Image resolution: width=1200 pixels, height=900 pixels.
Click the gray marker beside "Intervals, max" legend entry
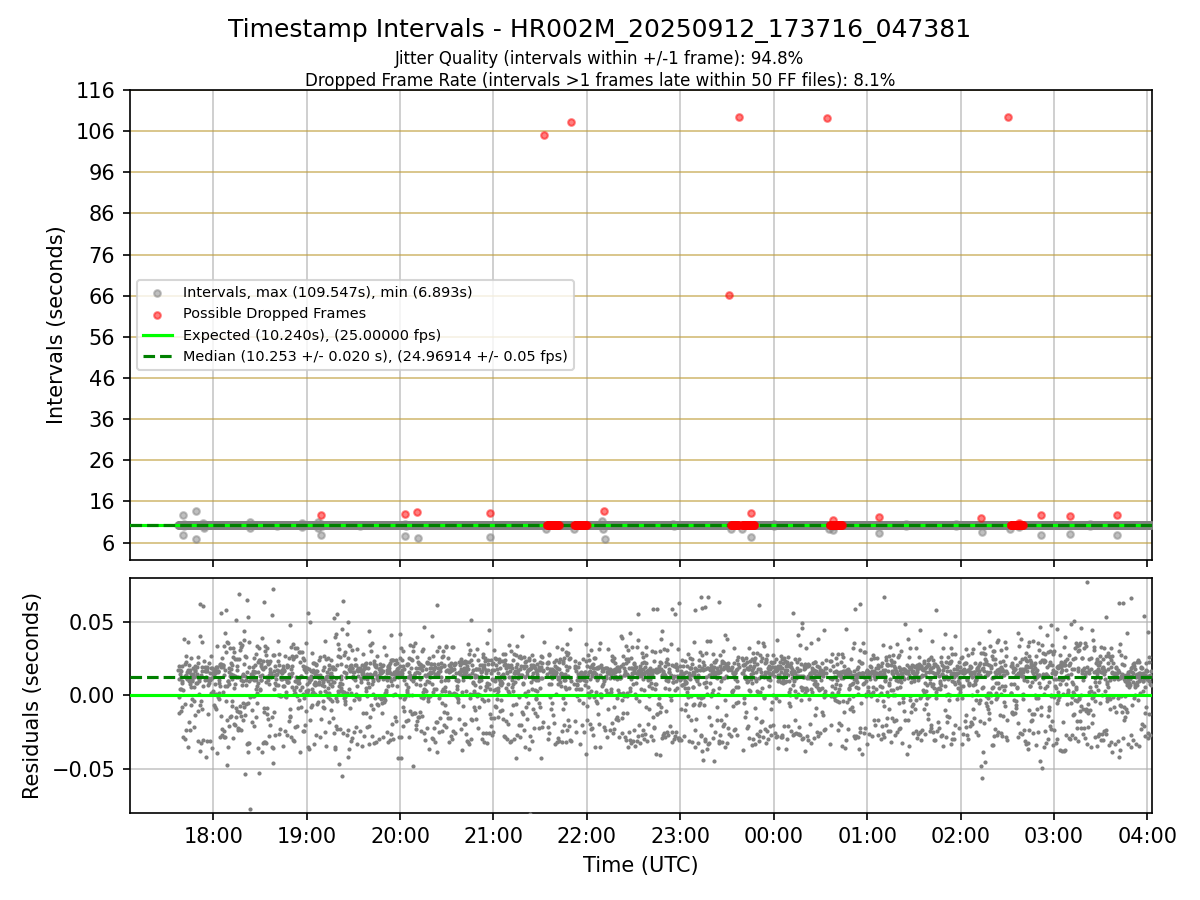[156, 293]
